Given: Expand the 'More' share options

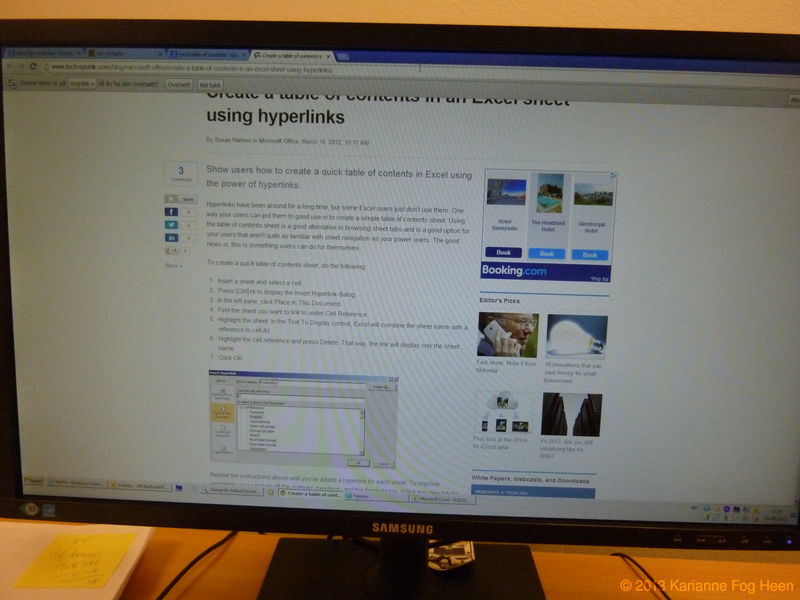Looking at the screenshot, I should click(173, 266).
